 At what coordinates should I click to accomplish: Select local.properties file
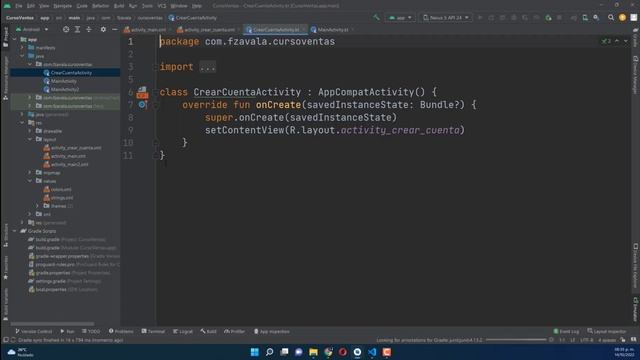click(x=63, y=289)
